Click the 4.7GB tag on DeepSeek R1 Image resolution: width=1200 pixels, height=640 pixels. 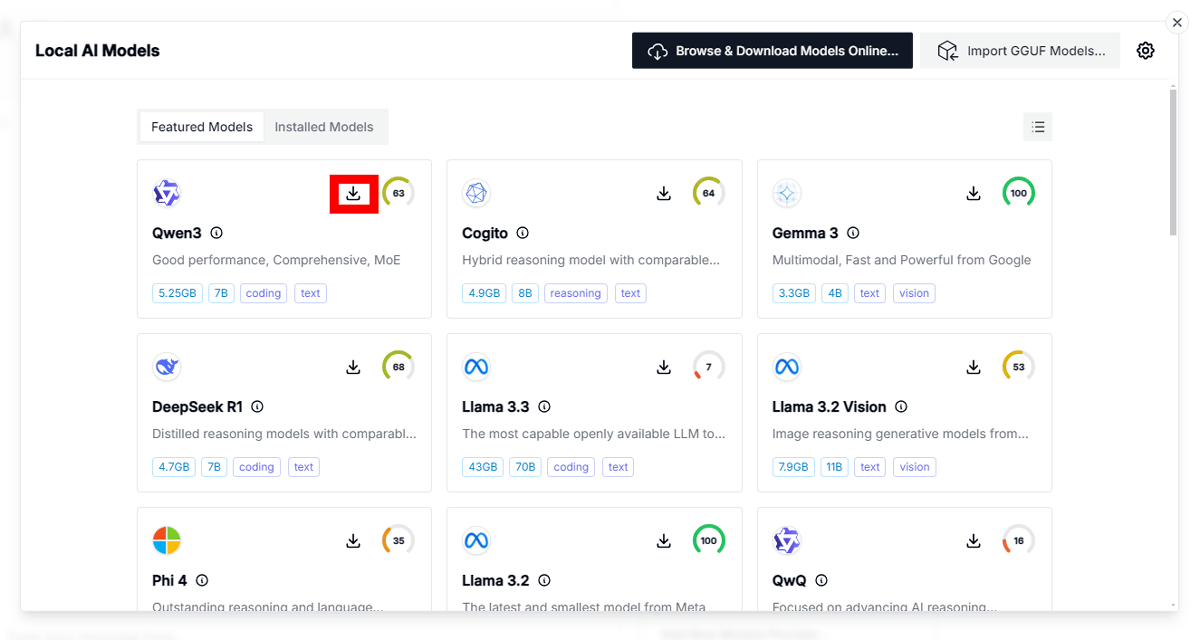click(173, 467)
